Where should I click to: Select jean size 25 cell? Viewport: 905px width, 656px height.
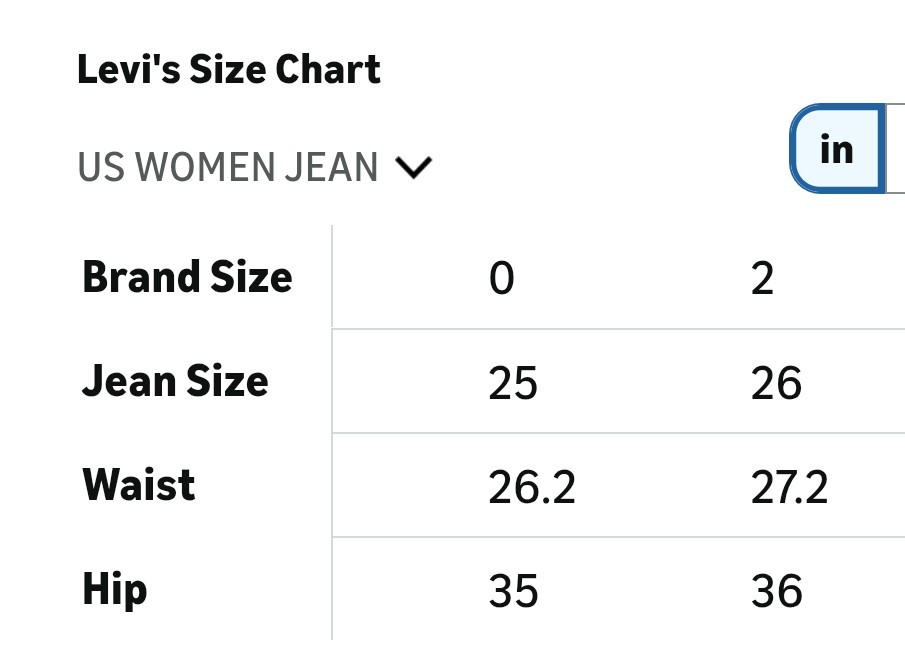coord(513,383)
